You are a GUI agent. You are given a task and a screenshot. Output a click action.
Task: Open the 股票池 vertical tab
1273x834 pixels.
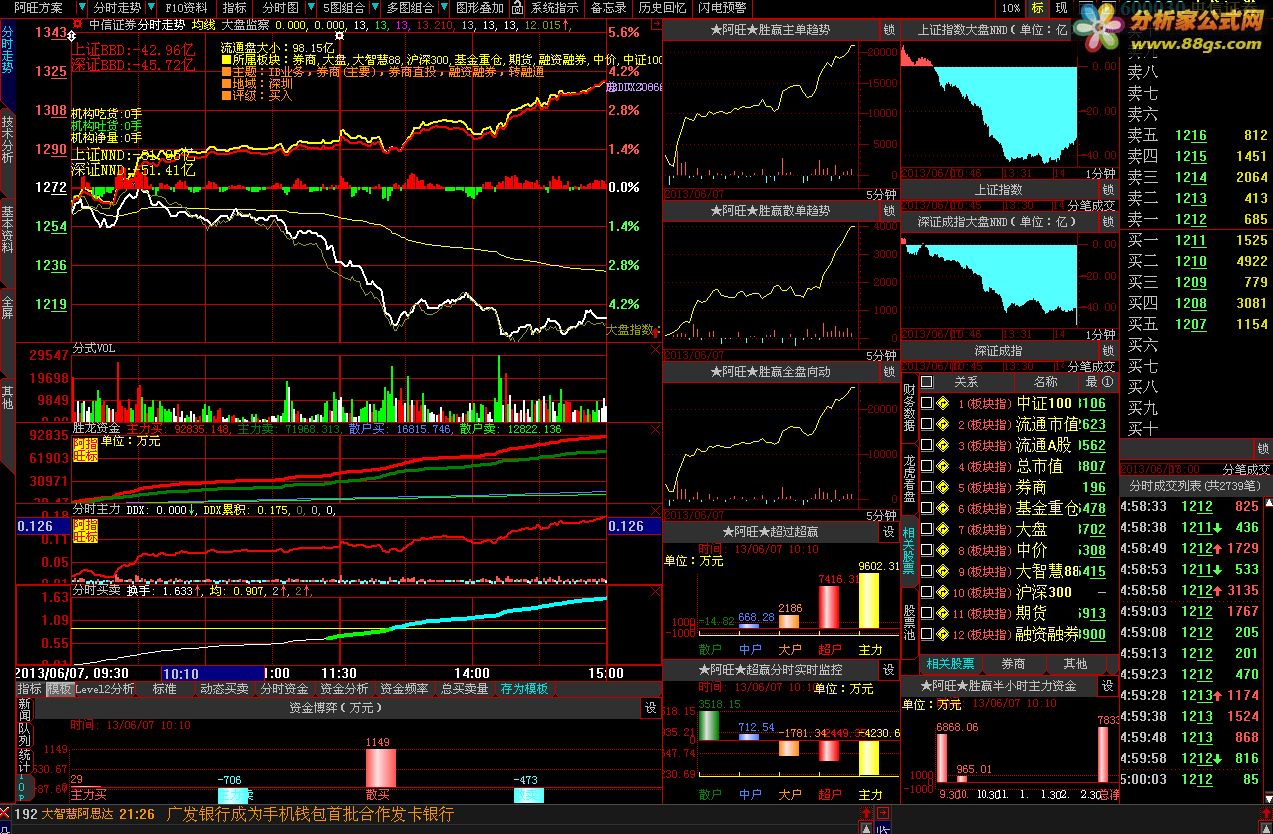click(x=909, y=622)
